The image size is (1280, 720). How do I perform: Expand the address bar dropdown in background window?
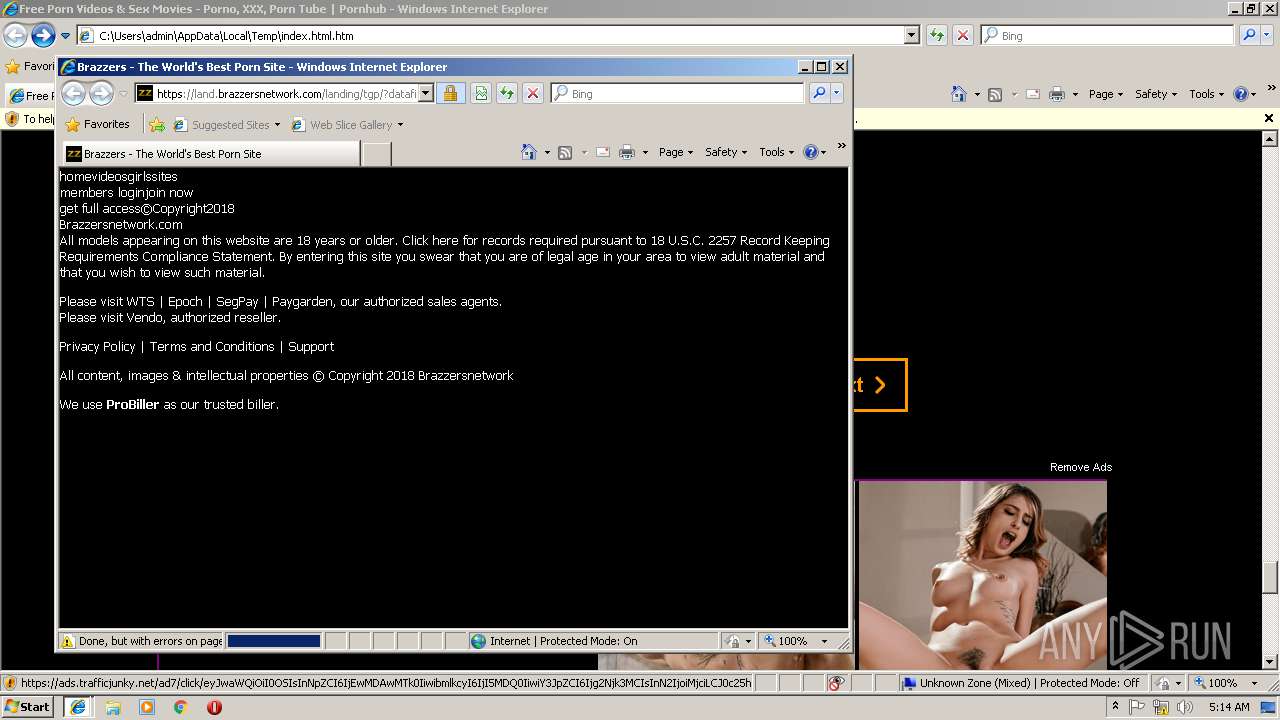(x=911, y=35)
